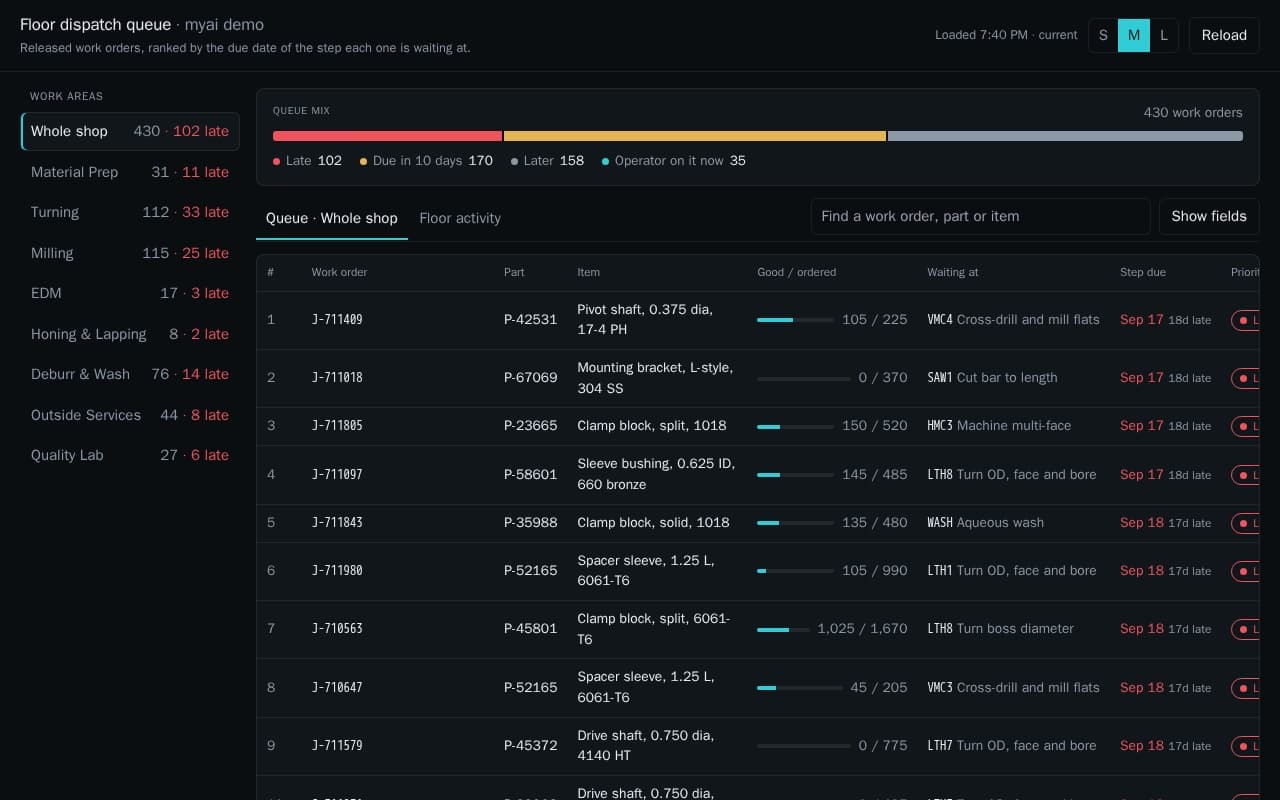The height and width of the screenshot is (800, 1280).
Task: Open Outside Services work area
Action: (130, 415)
